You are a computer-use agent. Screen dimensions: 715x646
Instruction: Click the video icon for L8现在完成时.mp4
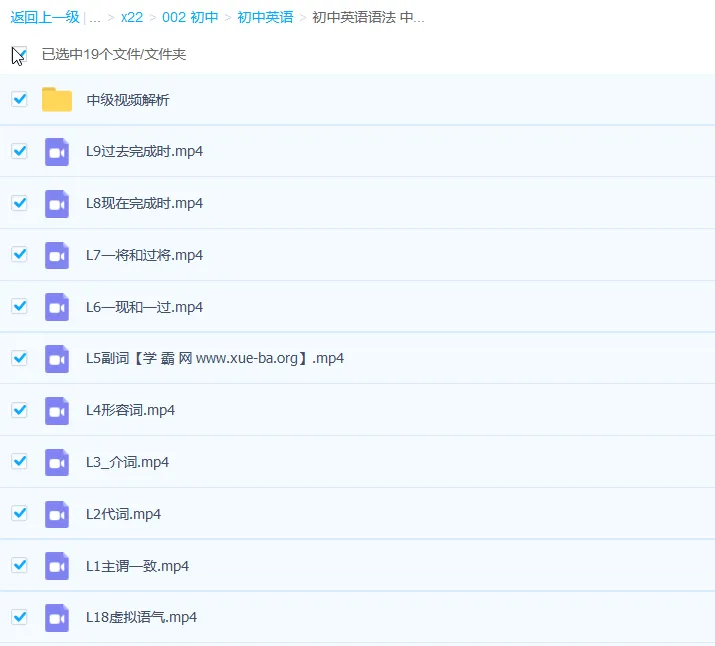[57, 204]
